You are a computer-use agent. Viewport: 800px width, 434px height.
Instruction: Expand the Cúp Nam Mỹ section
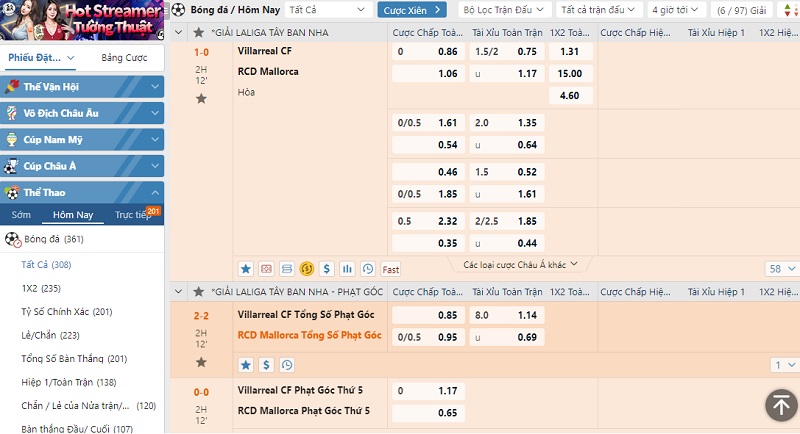(155, 140)
